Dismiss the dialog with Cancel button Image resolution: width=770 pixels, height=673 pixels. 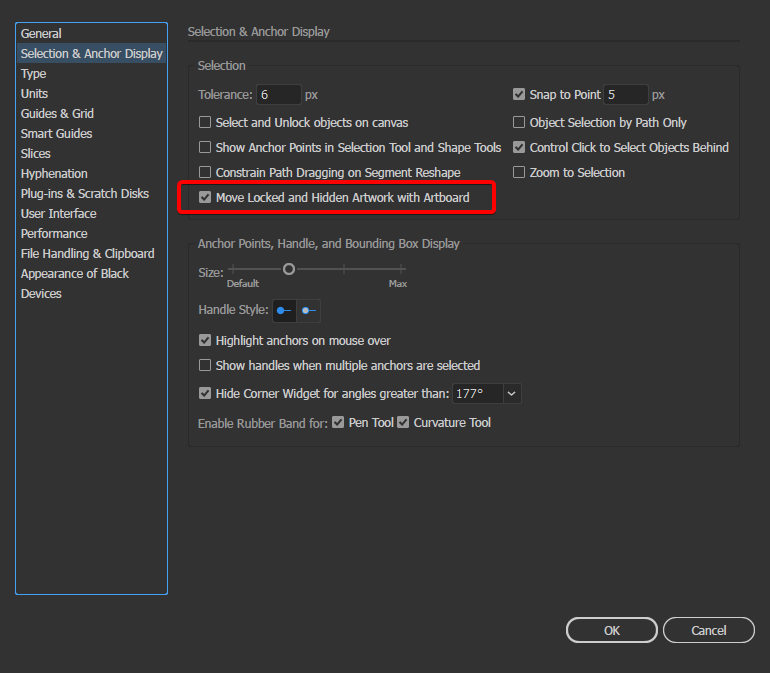click(x=709, y=630)
